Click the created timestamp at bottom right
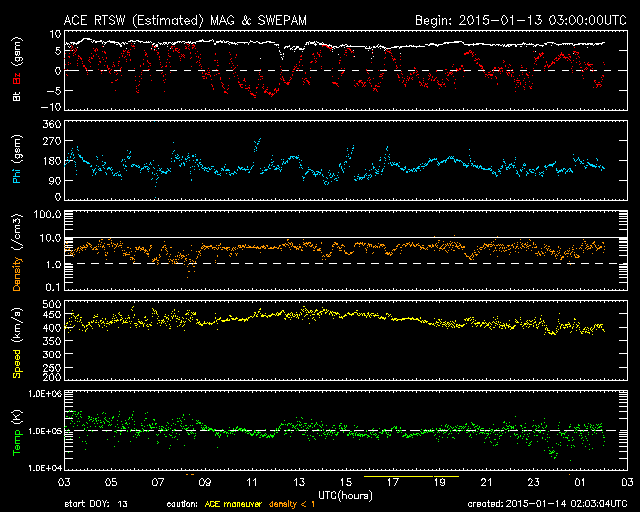Image resolution: width=640 pixels, height=512 pixels. (x=547, y=506)
